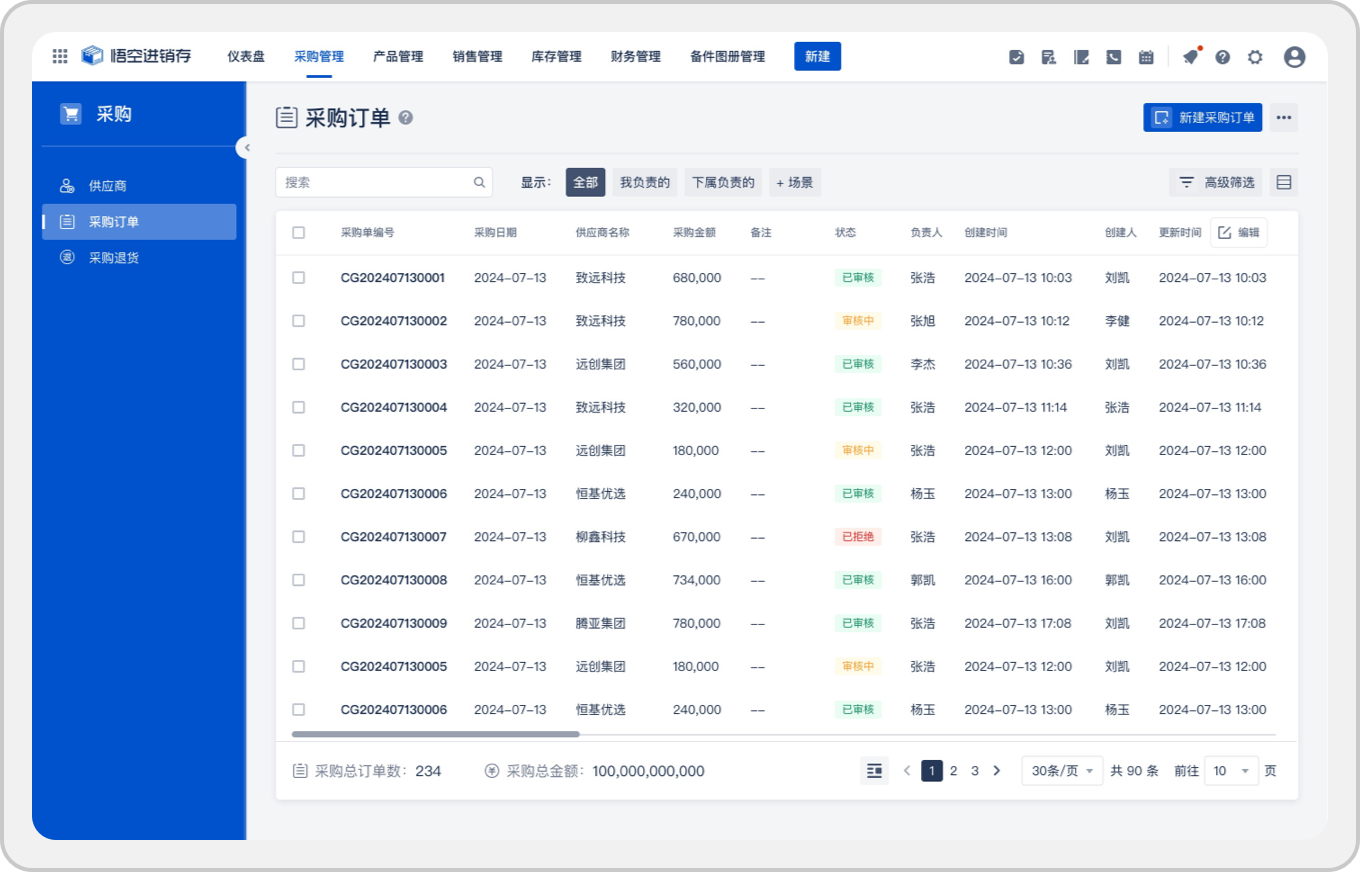Mark the checkbox for CG202407130009

coord(298,623)
